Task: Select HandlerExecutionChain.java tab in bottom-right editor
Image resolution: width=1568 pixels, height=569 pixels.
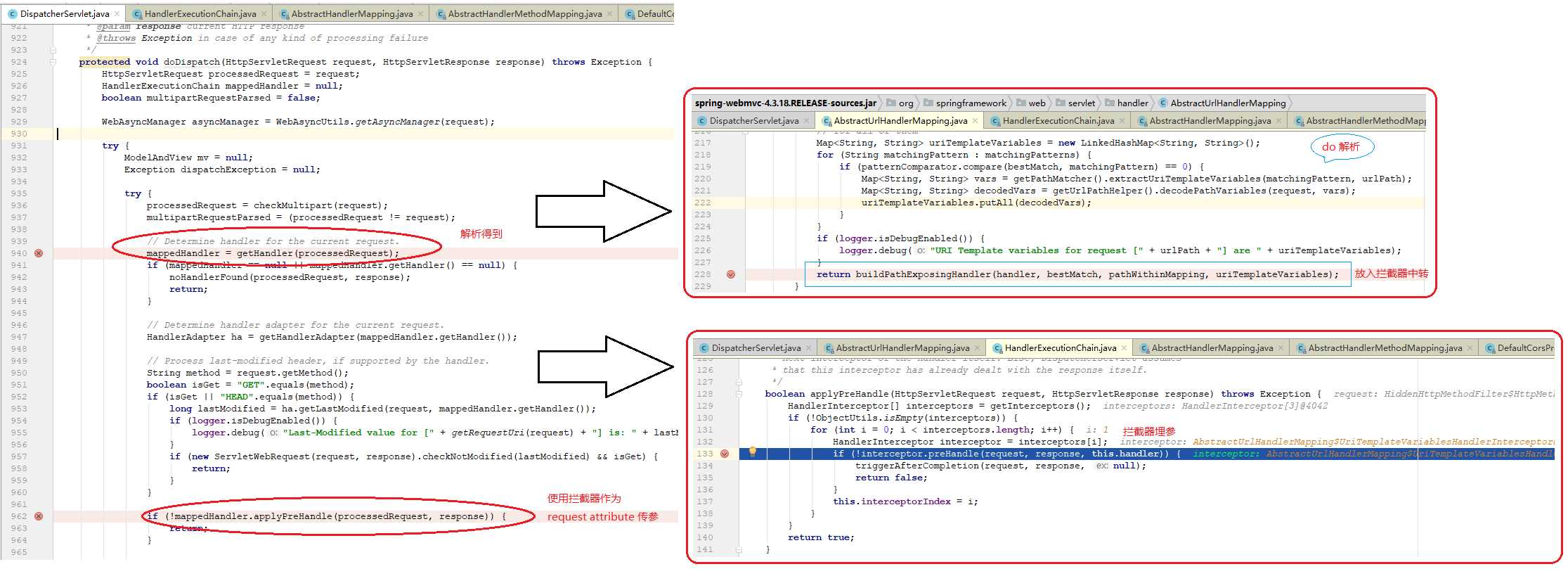Action: 1061,348
